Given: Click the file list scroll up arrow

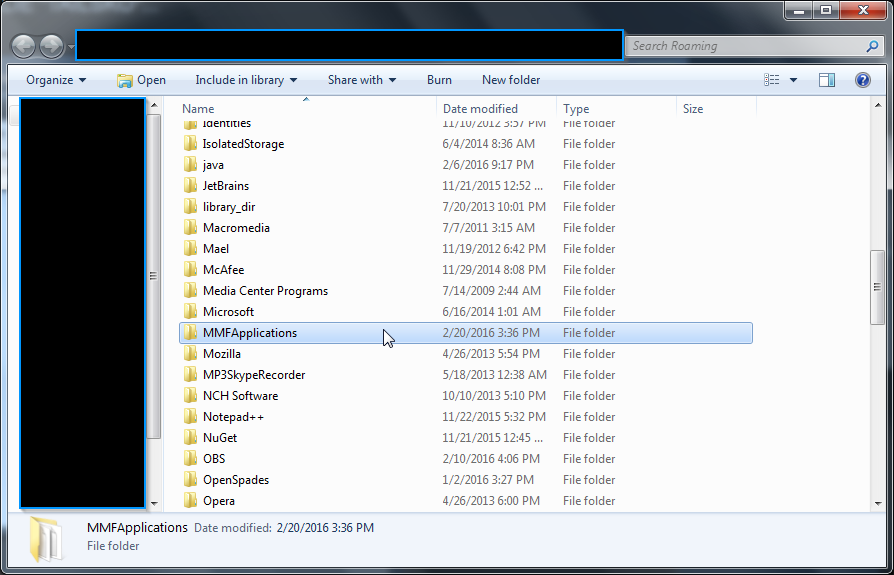Looking at the screenshot, I should point(877,105).
